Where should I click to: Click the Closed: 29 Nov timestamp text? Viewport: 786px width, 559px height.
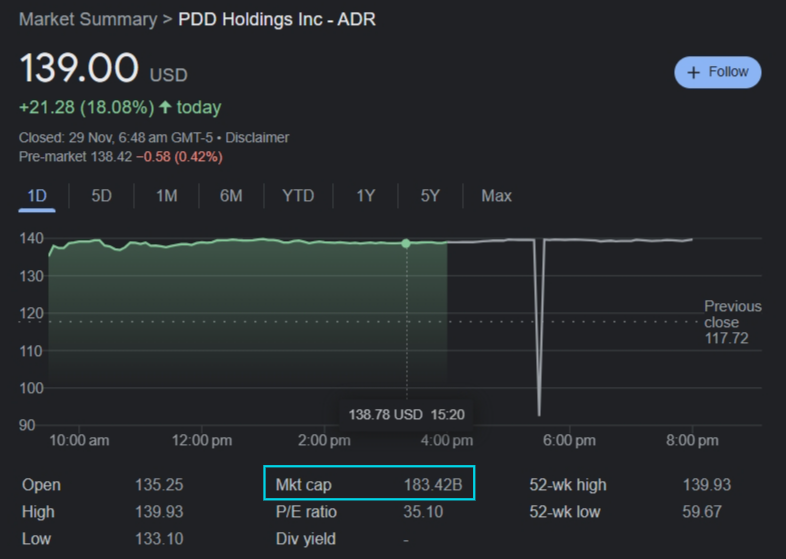[116, 137]
